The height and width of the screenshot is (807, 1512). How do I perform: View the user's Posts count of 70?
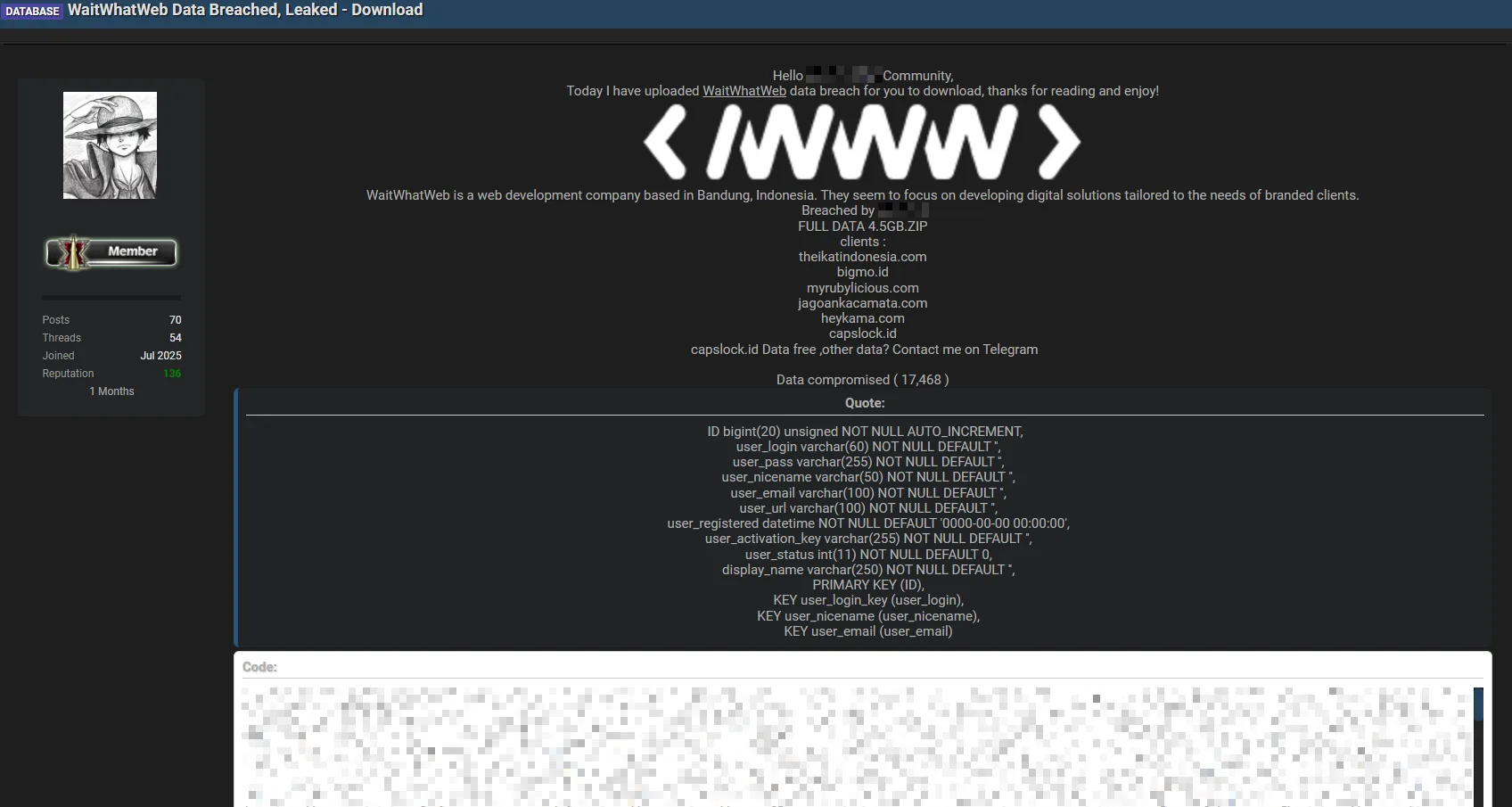pyautogui.click(x=175, y=320)
